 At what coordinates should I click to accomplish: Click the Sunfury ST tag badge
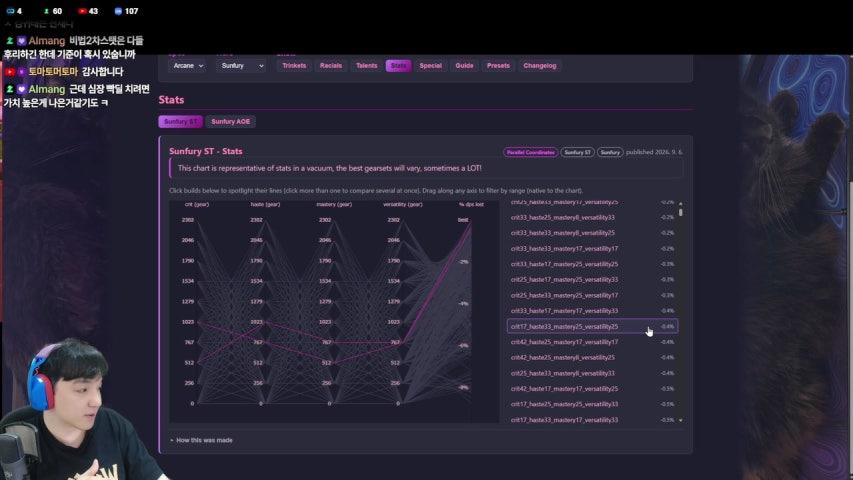(577, 152)
